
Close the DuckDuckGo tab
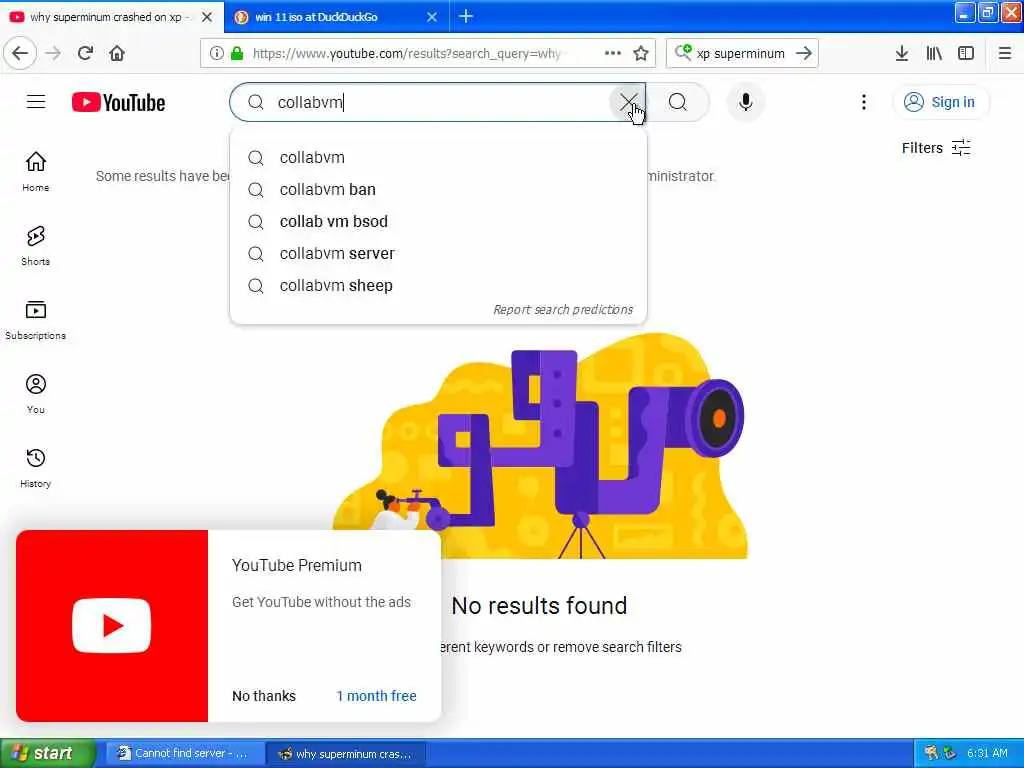432,17
